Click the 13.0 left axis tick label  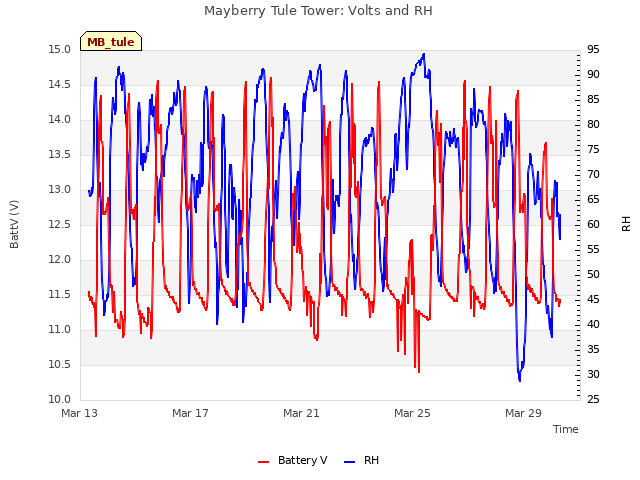click(x=60, y=189)
